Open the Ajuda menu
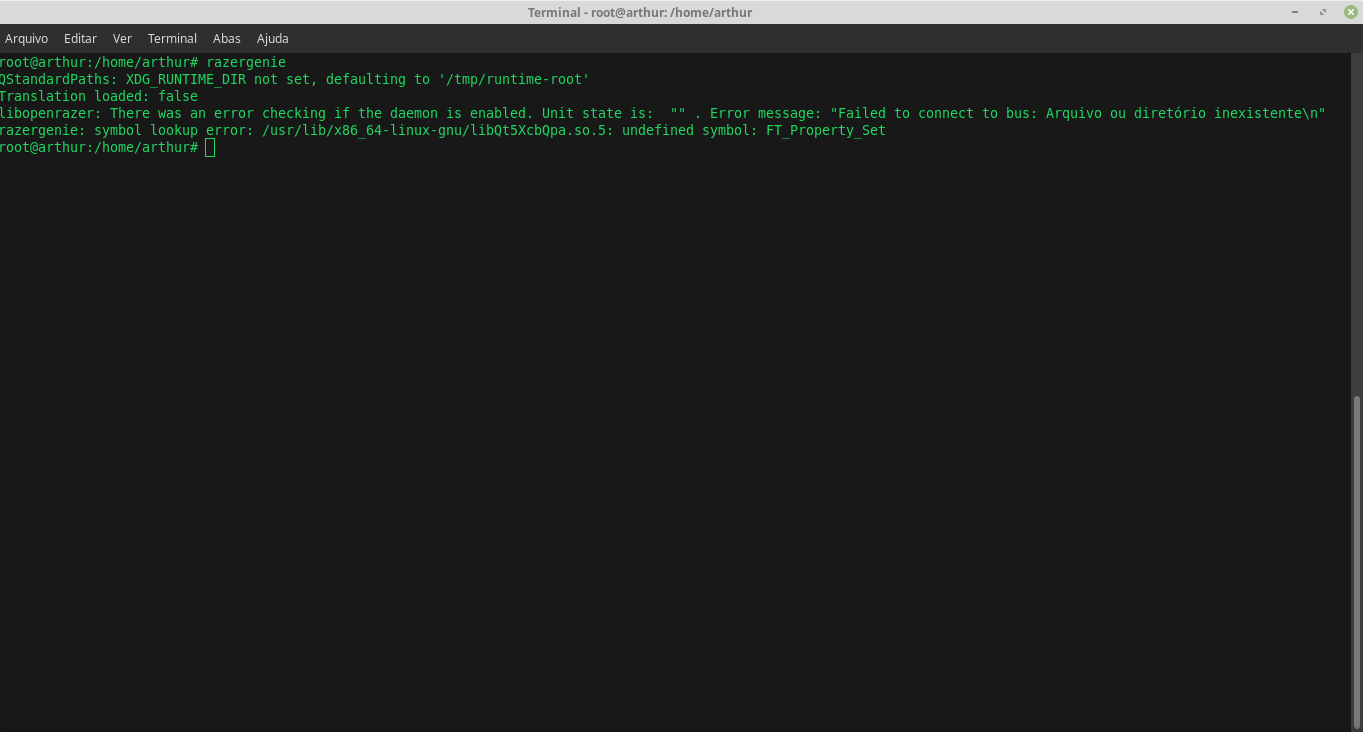Image resolution: width=1363 pixels, height=732 pixels. 272,38
